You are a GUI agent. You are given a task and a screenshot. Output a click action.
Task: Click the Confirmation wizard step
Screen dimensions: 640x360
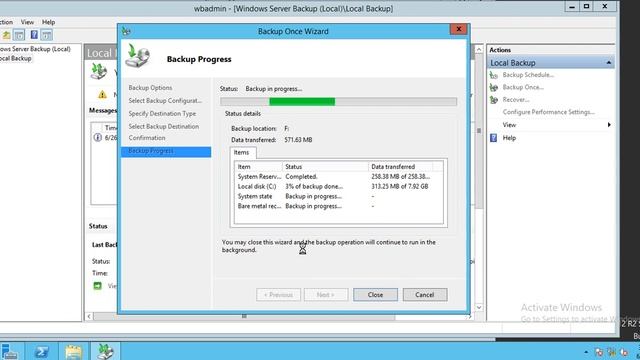(147, 138)
